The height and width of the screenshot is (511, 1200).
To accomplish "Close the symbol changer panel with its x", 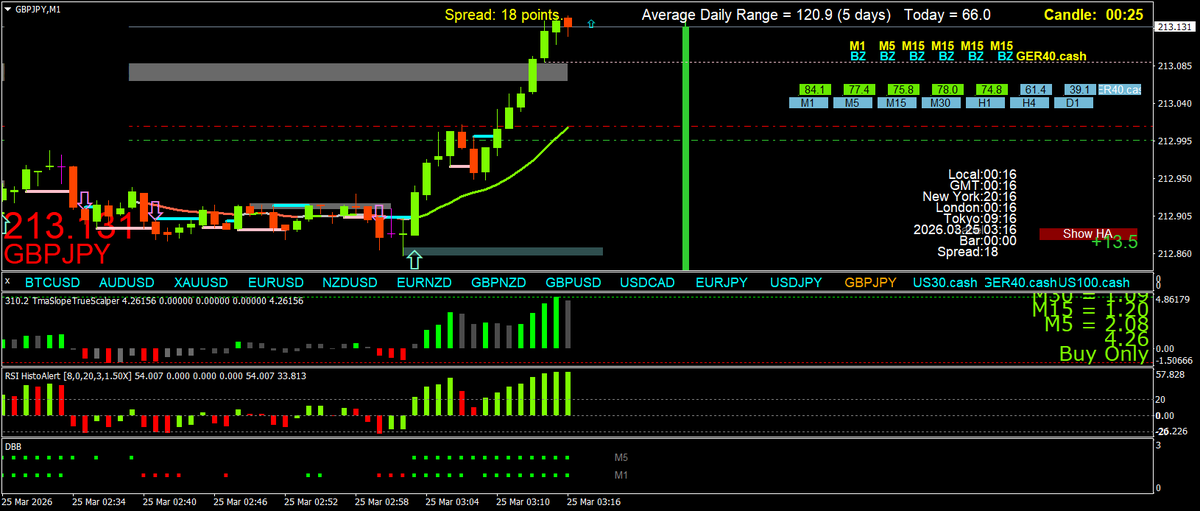I will click(5, 283).
